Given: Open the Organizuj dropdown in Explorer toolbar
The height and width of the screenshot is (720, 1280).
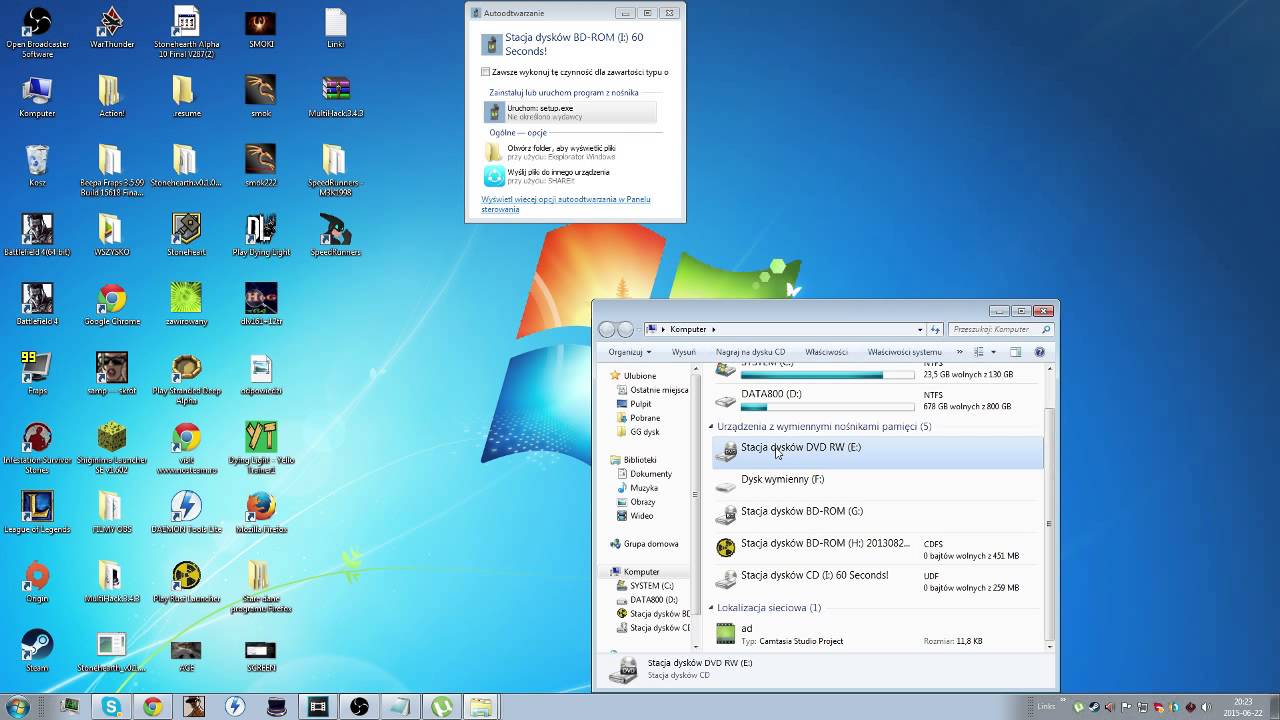Looking at the screenshot, I should pos(630,352).
